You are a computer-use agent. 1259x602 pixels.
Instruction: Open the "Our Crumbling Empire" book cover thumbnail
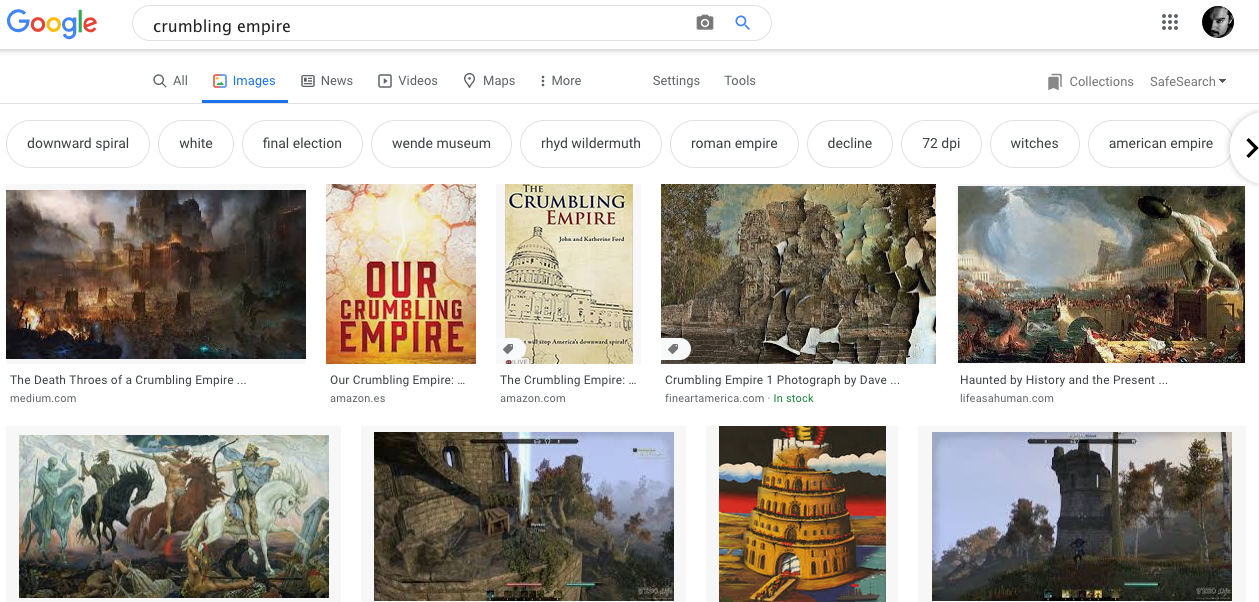(x=401, y=273)
